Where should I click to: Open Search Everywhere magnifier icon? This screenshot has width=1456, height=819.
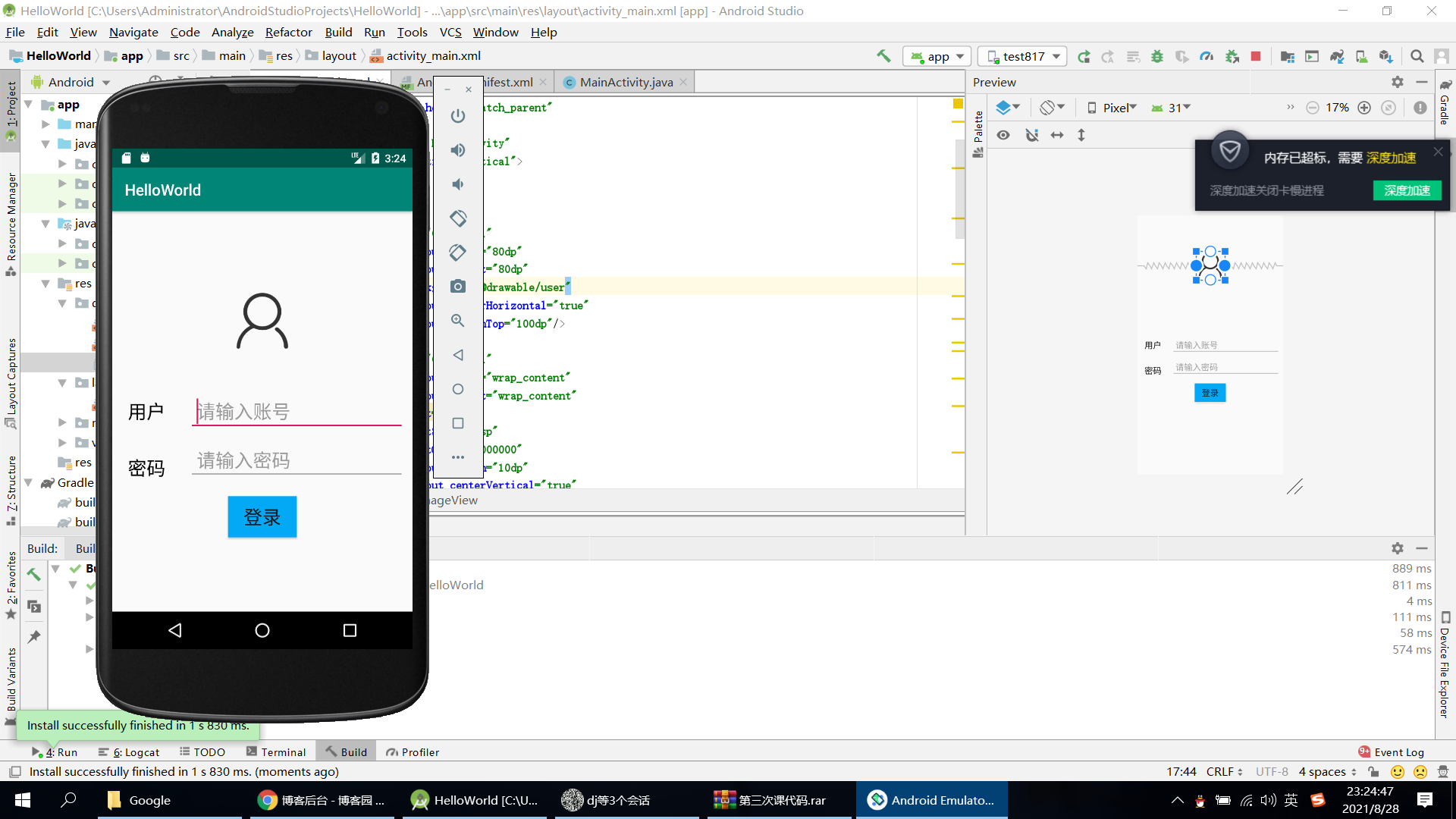point(1417,56)
